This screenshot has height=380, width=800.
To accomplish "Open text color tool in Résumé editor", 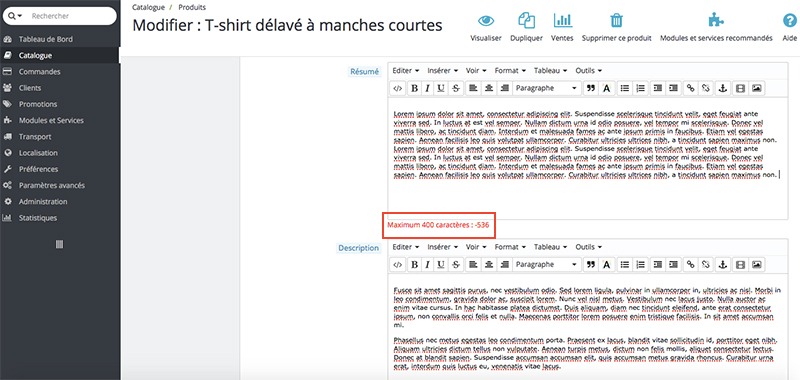I will click(x=606, y=88).
